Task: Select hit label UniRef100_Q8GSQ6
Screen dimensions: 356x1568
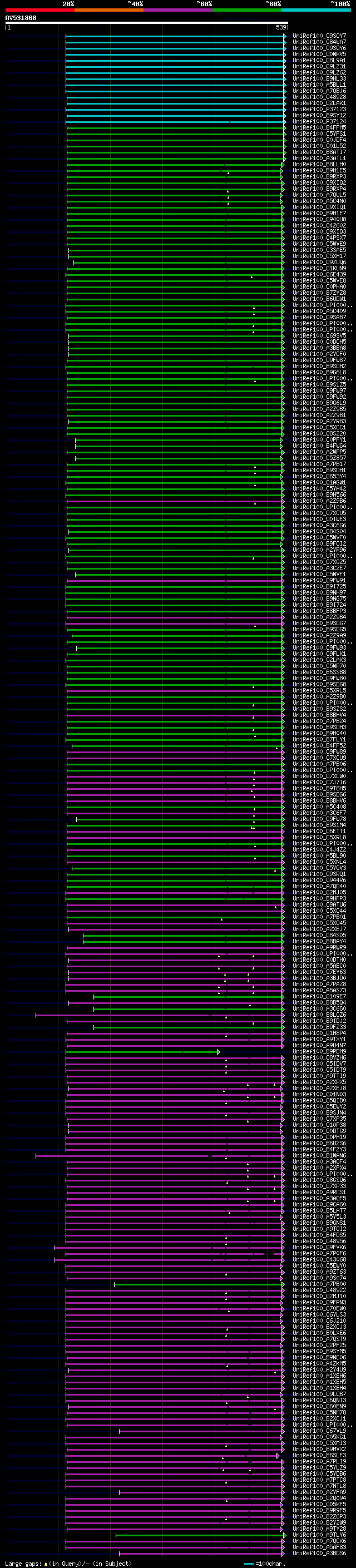Action: 319,1180
